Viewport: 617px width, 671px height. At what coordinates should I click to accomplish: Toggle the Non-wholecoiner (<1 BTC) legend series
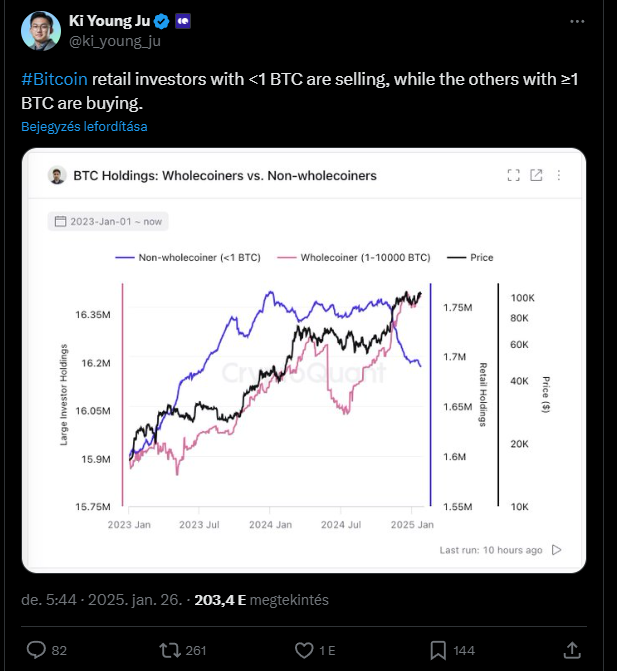coord(188,258)
